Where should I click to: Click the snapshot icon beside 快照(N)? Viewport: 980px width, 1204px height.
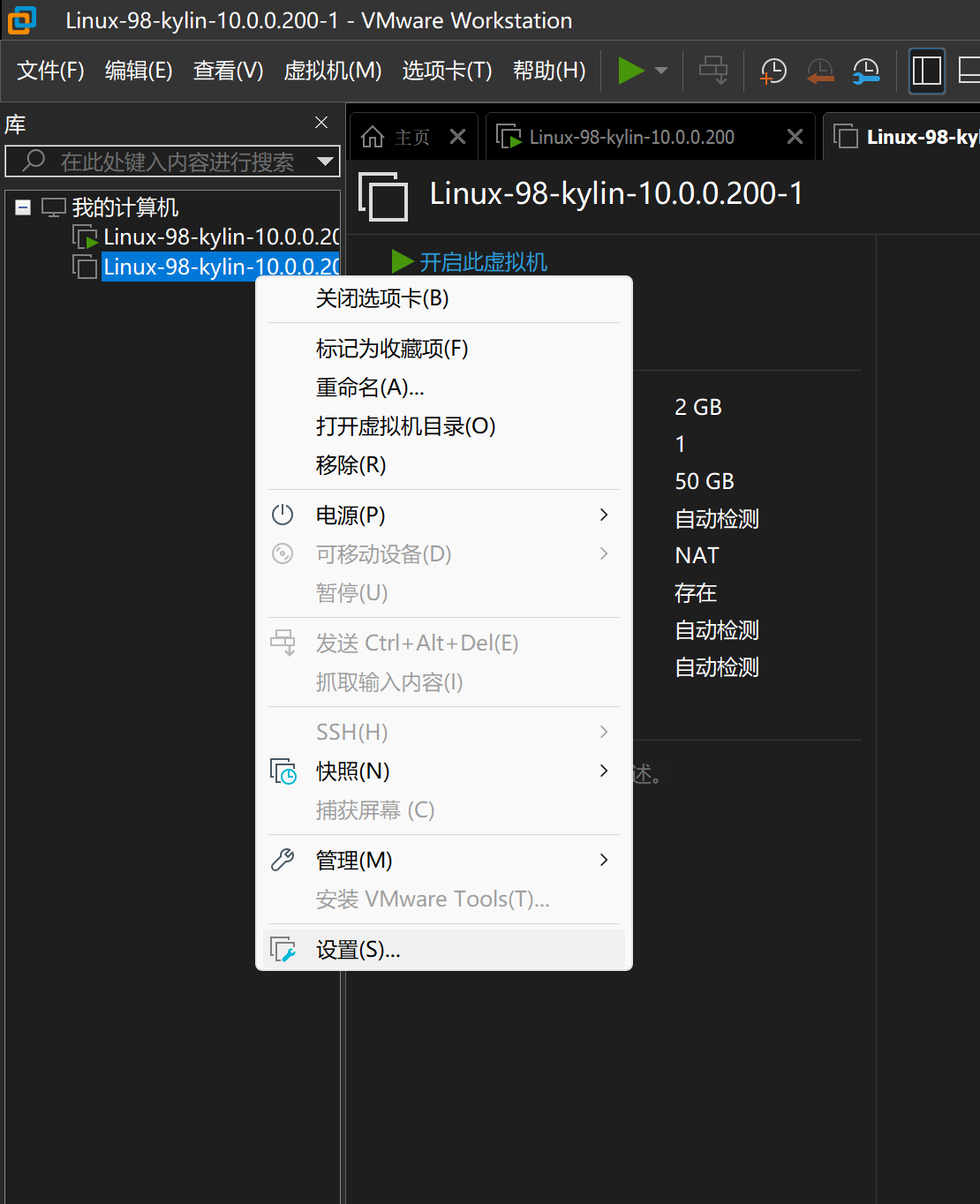coord(283,771)
